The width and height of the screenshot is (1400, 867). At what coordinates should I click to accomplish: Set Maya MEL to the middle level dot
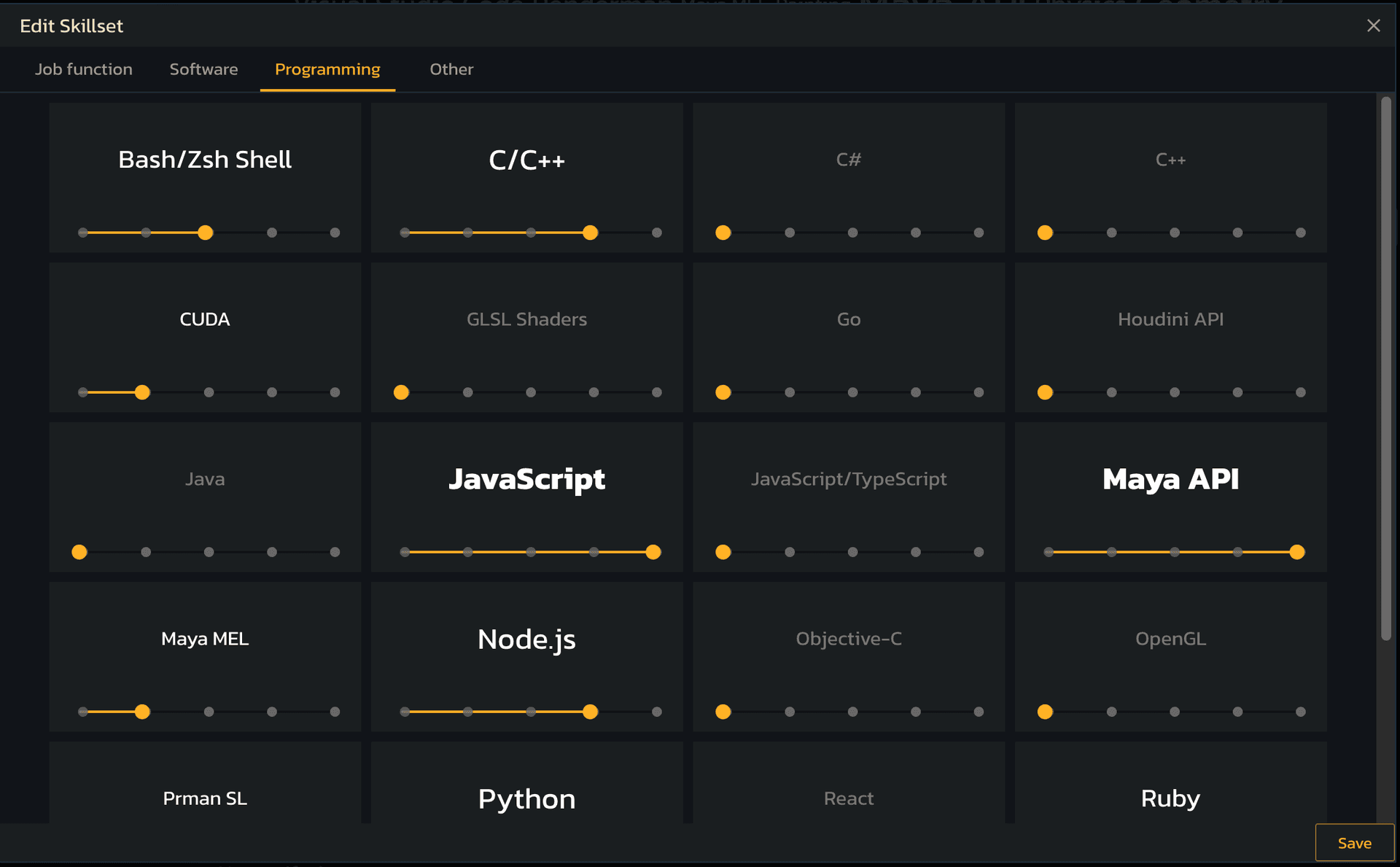point(209,712)
